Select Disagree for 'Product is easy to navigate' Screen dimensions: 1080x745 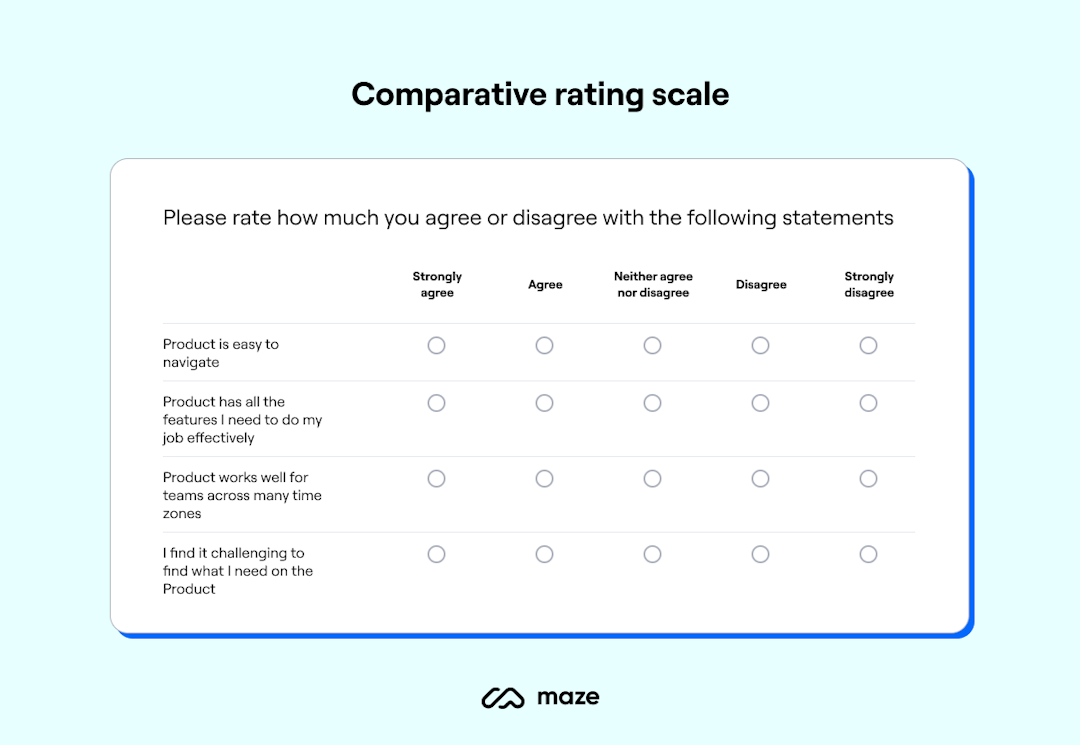760,345
